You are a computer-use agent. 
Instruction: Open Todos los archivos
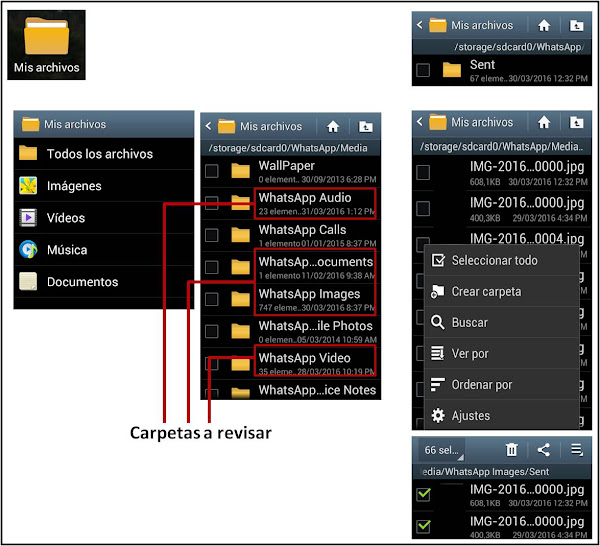[x=104, y=153]
